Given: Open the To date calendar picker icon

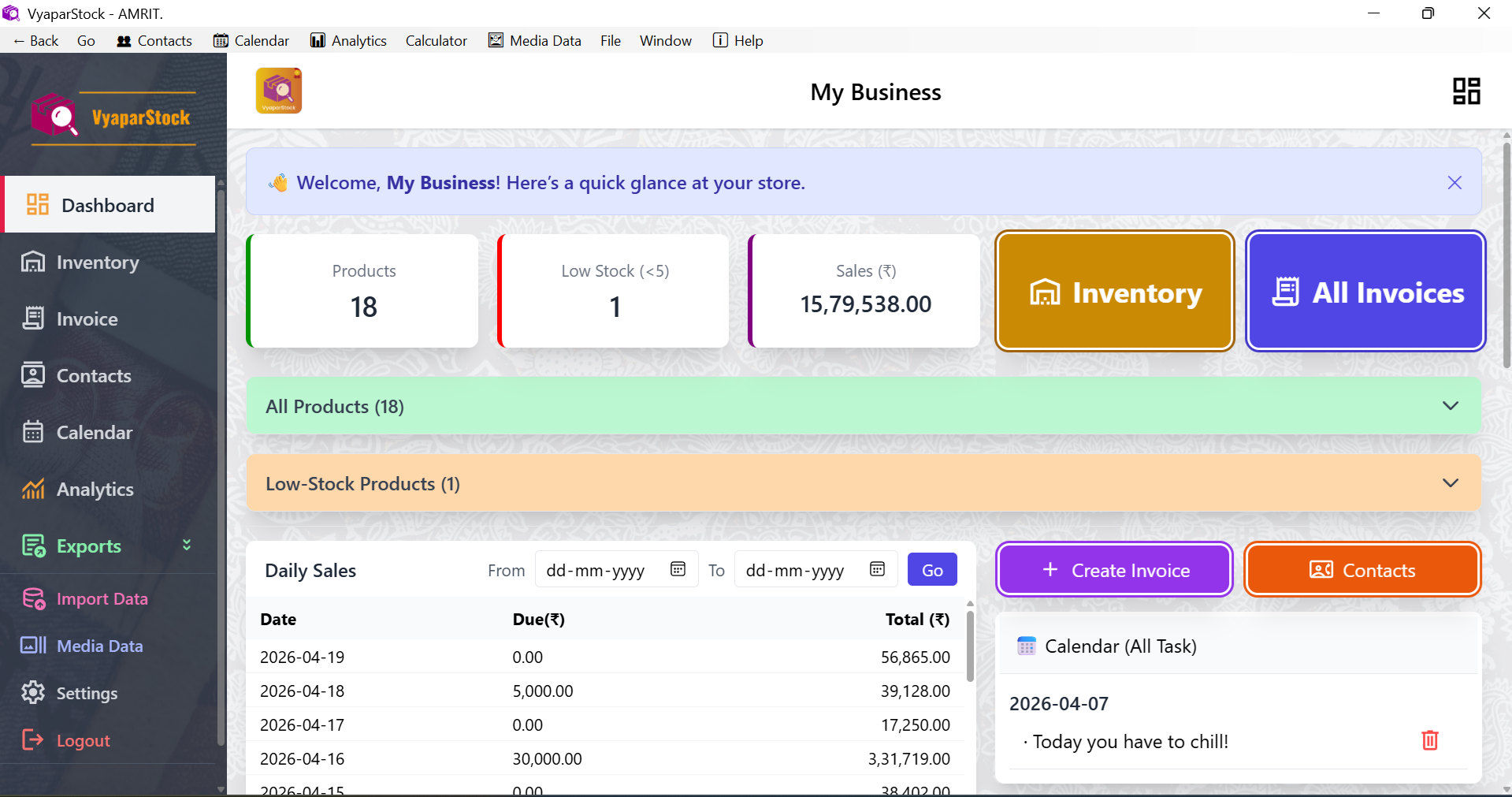Looking at the screenshot, I should tap(877, 569).
